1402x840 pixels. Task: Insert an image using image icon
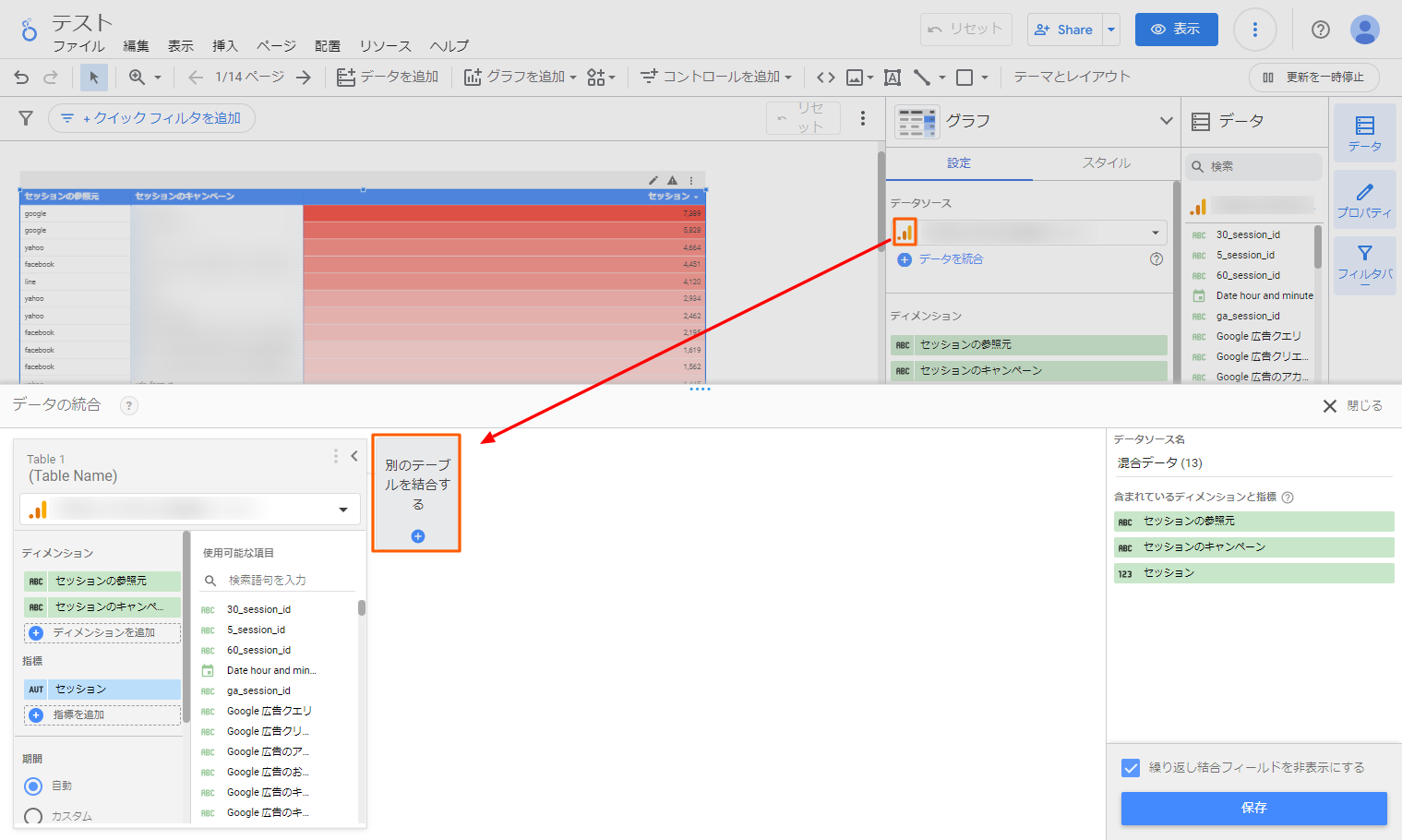click(855, 78)
